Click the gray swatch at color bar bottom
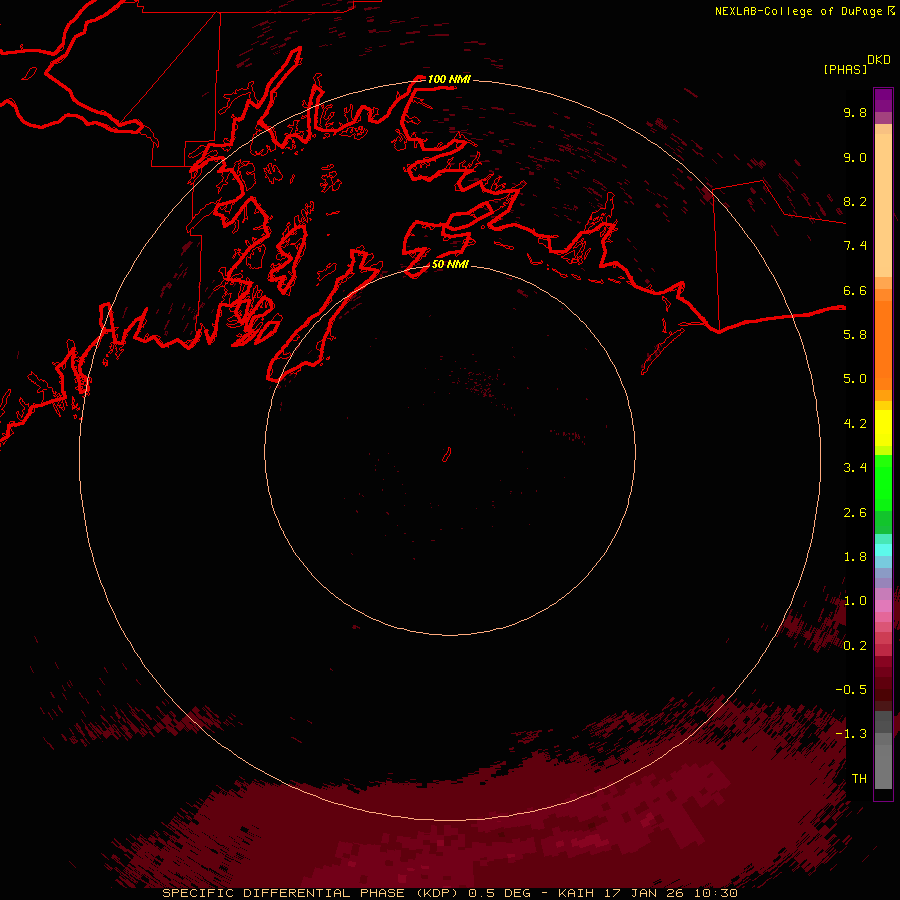The width and height of the screenshot is (900, 900). point(883,766)
